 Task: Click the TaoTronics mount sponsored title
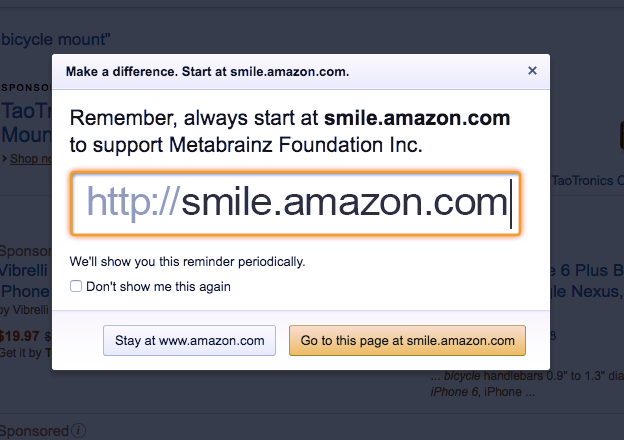click(26, 122)
